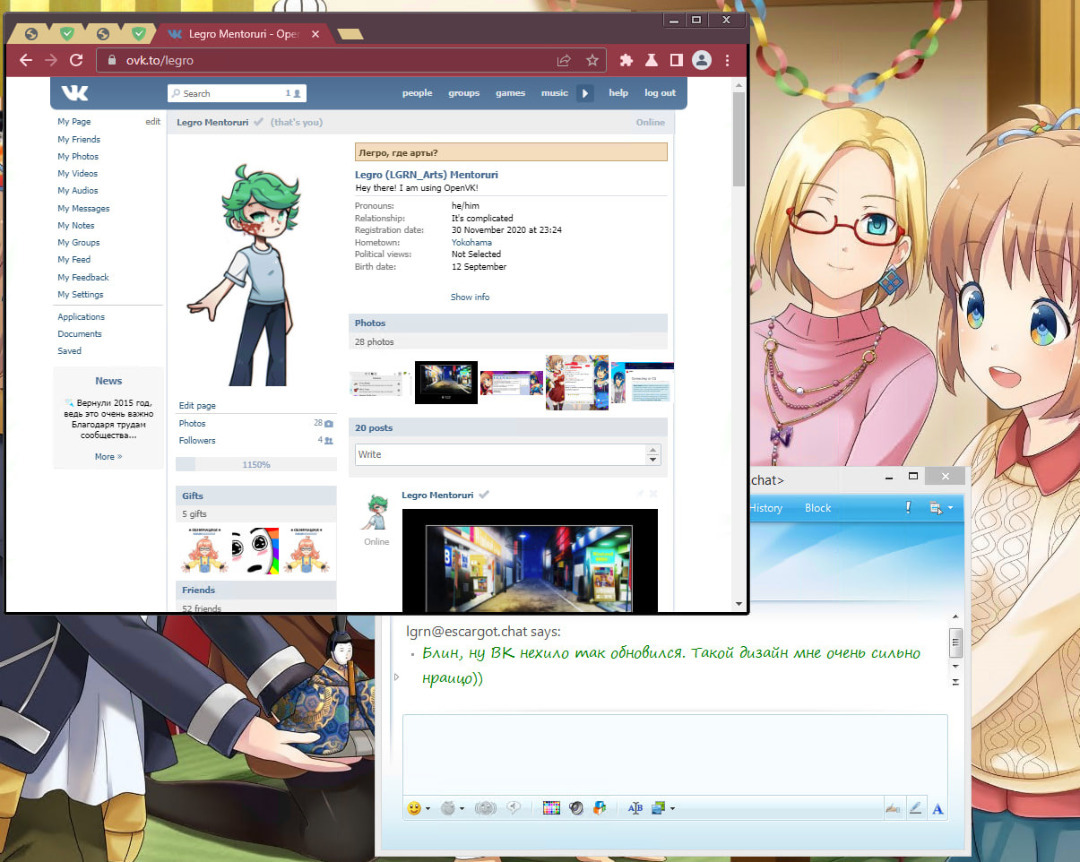This screenshot has height=862, width=1080.
Task: Click the 'Write' post input field
Action: (500, 454)
